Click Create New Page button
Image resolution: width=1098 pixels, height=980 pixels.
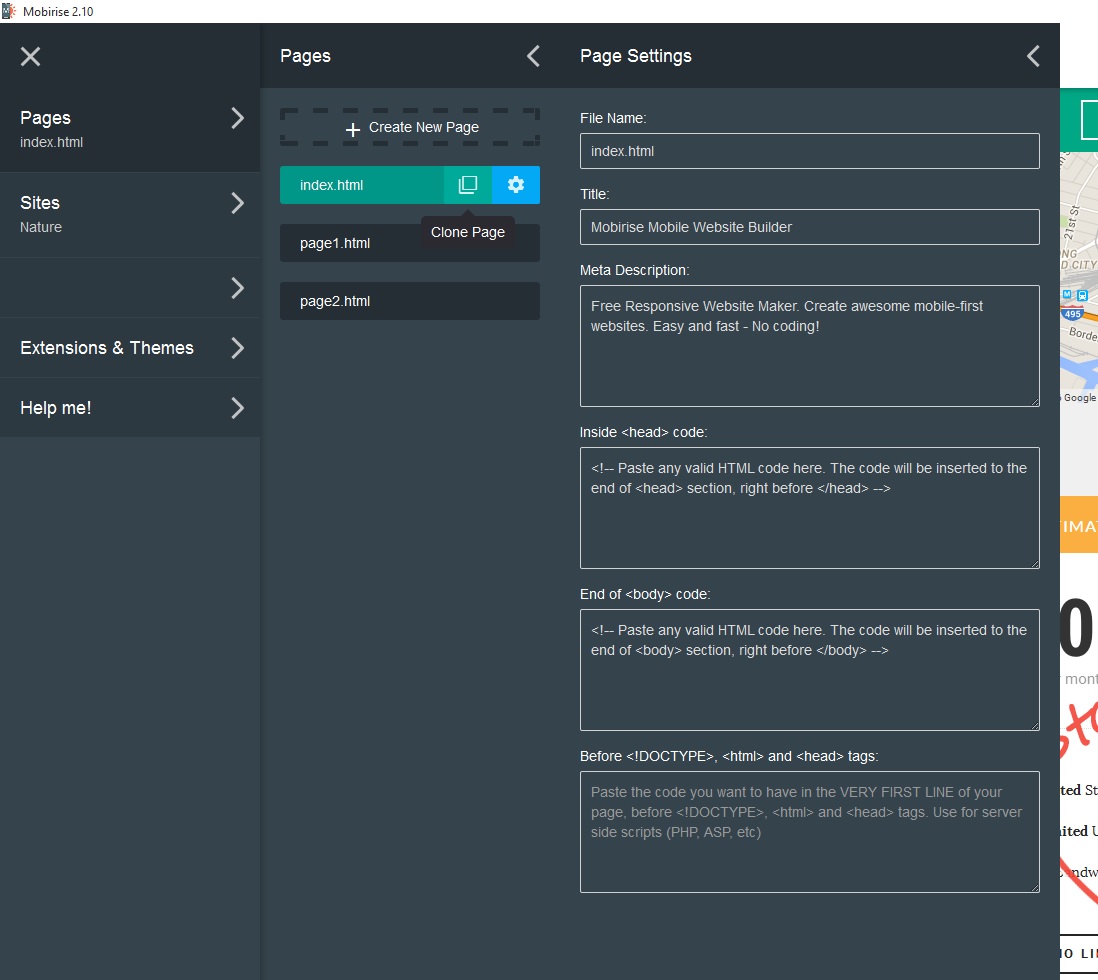click(410, 128)
